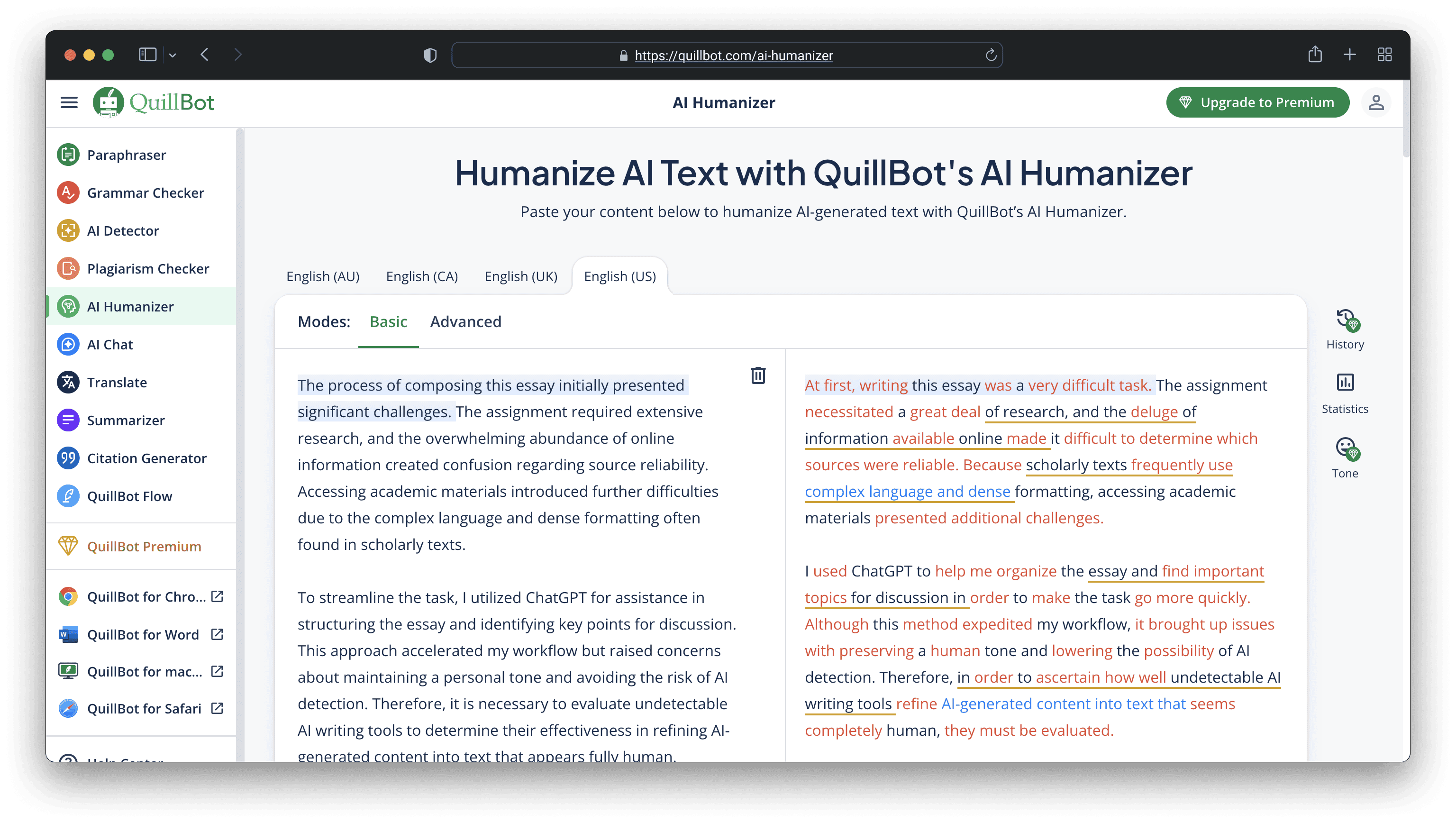This screenshot has width=1456, height=823.
Task: Click the browser address bar URL
Action: [733, 55]
